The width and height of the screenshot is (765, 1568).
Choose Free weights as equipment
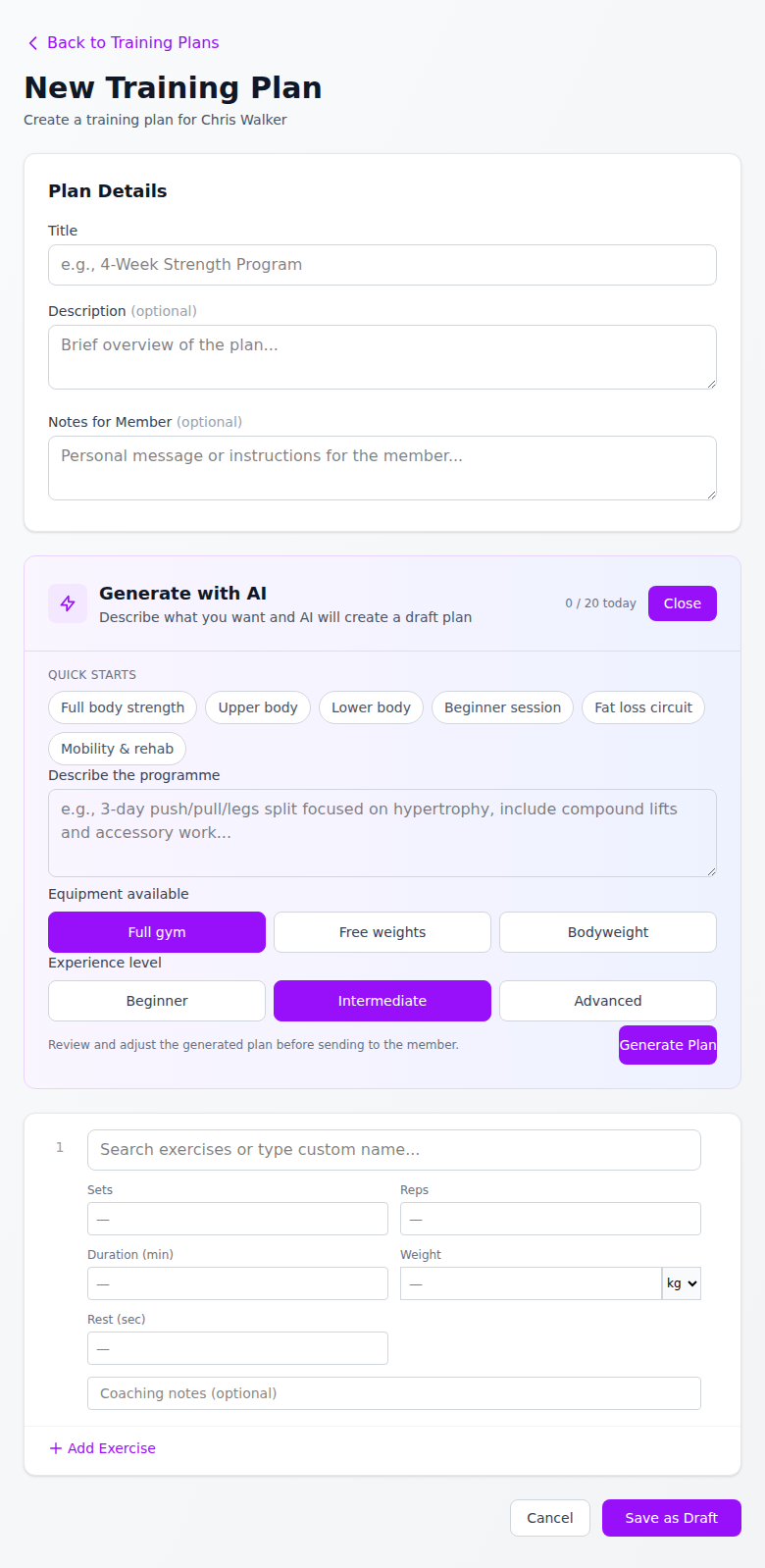382,931
